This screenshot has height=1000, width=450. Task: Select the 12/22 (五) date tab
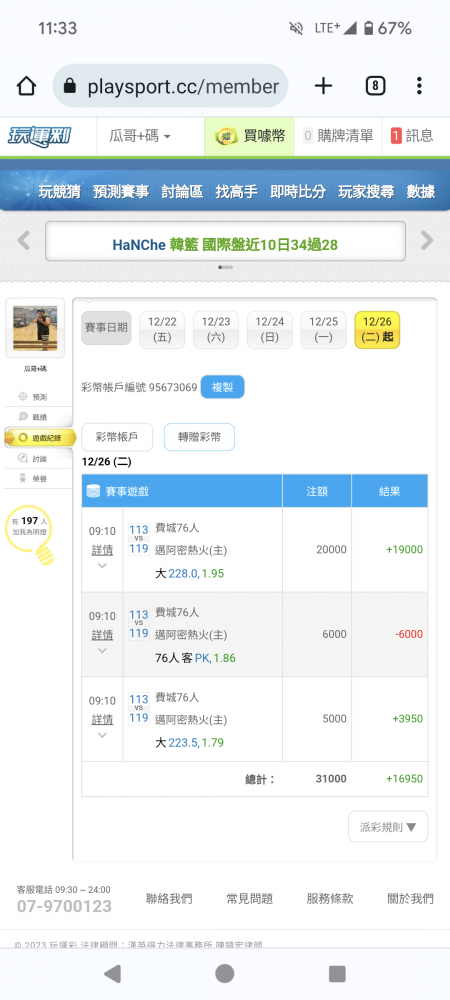click(162, 330)
